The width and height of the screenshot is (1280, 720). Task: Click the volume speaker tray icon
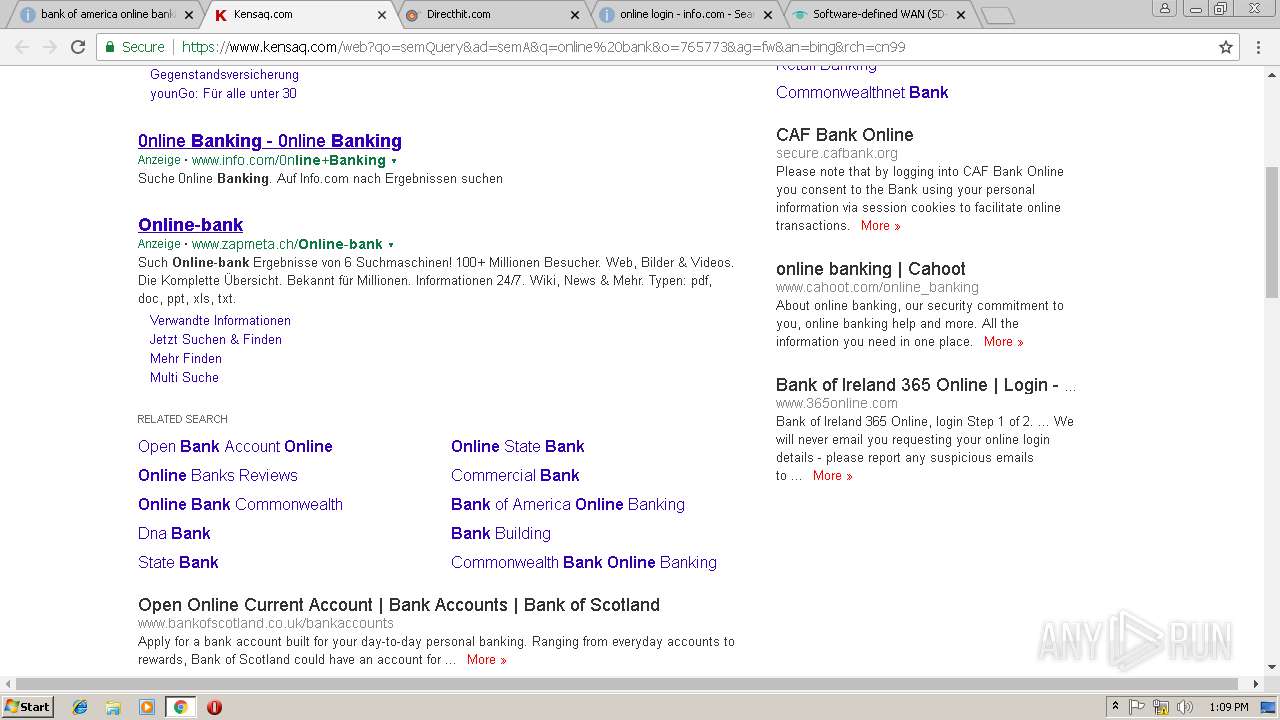click(x=1185, y=707)
